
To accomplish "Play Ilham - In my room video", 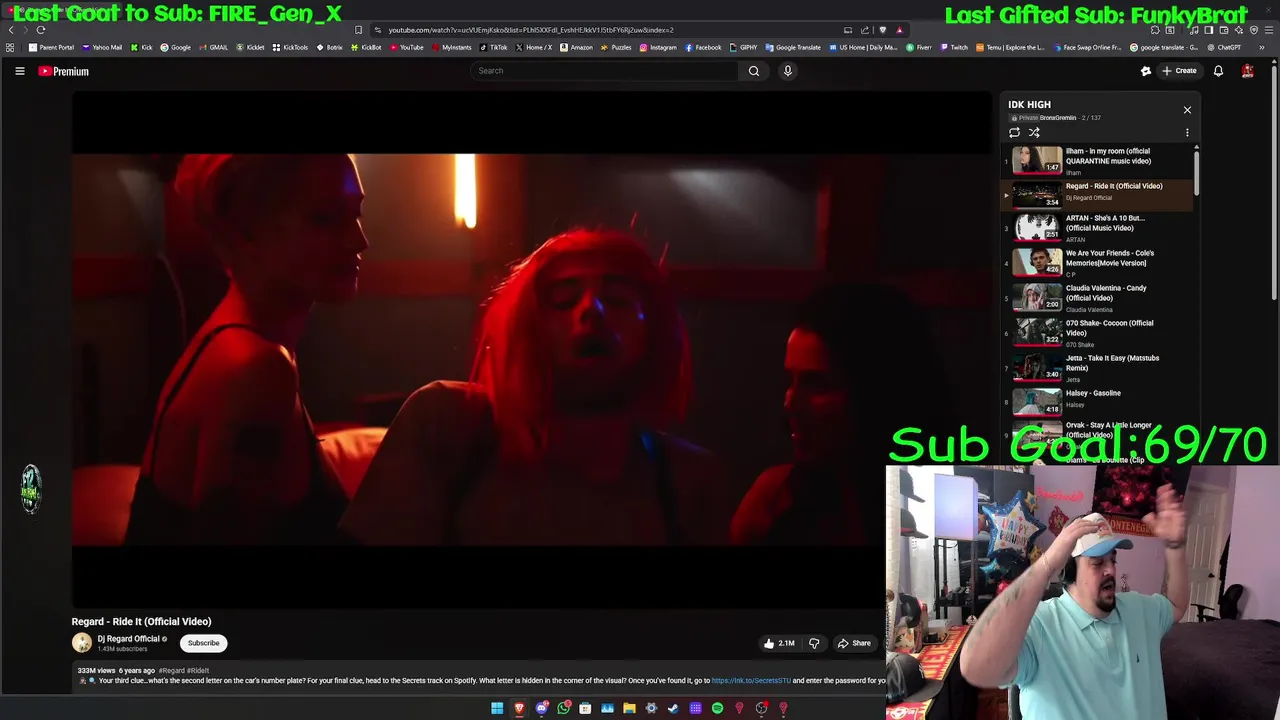I will tap(1097, 161).
